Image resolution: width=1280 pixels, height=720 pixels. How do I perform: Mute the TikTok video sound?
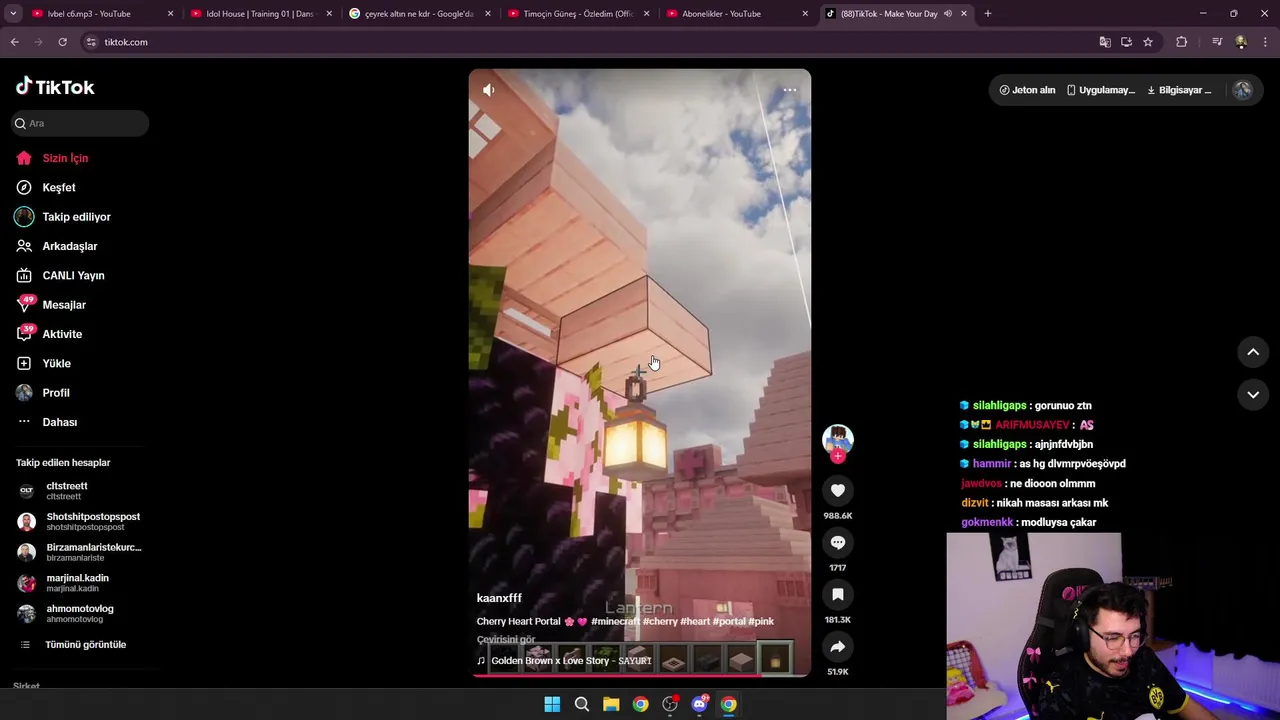pos(489,90)
